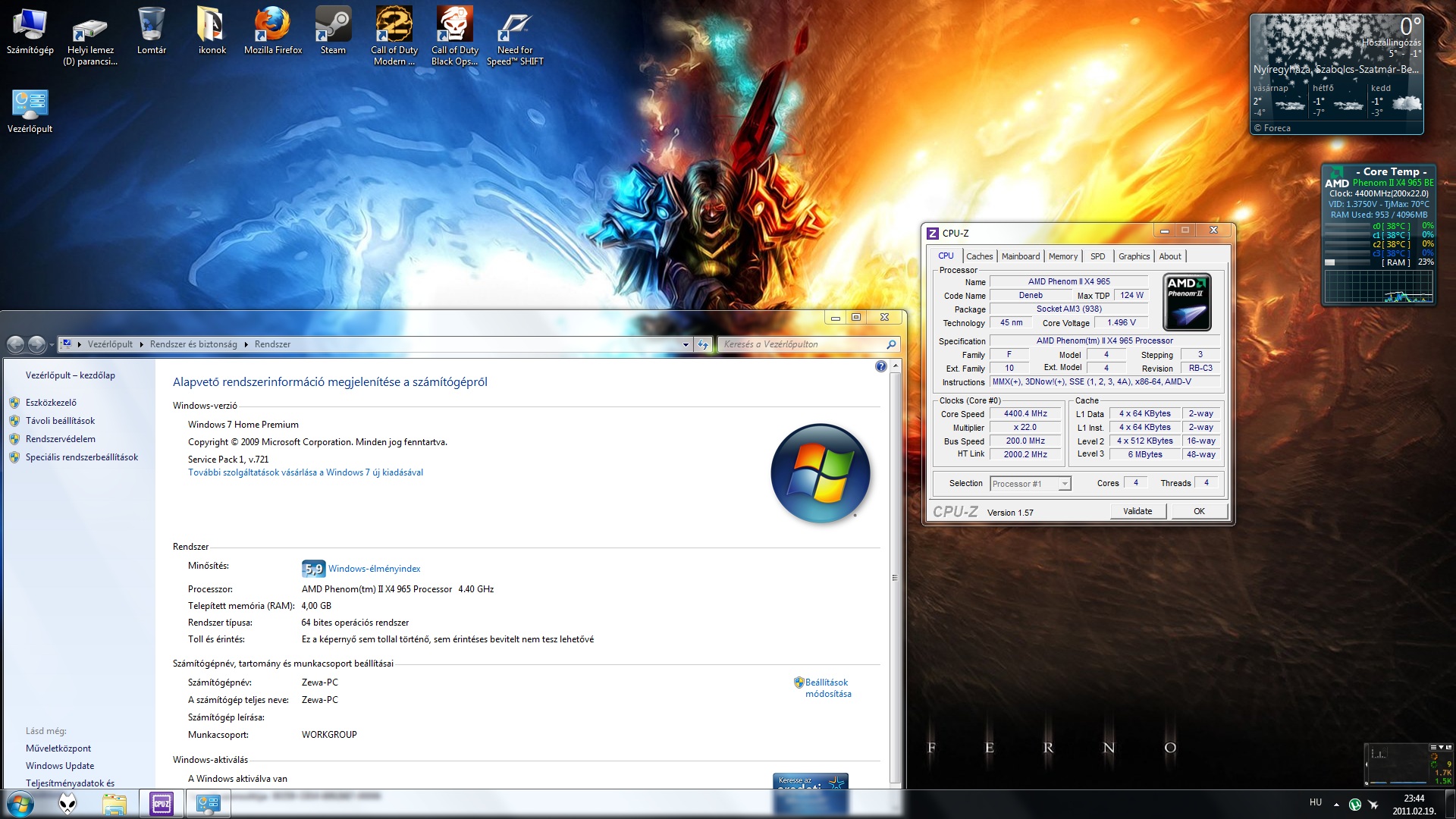Click the HU language indicator
The image size is (1456, 819).
pyautogui.click(x=1315, y=802)
